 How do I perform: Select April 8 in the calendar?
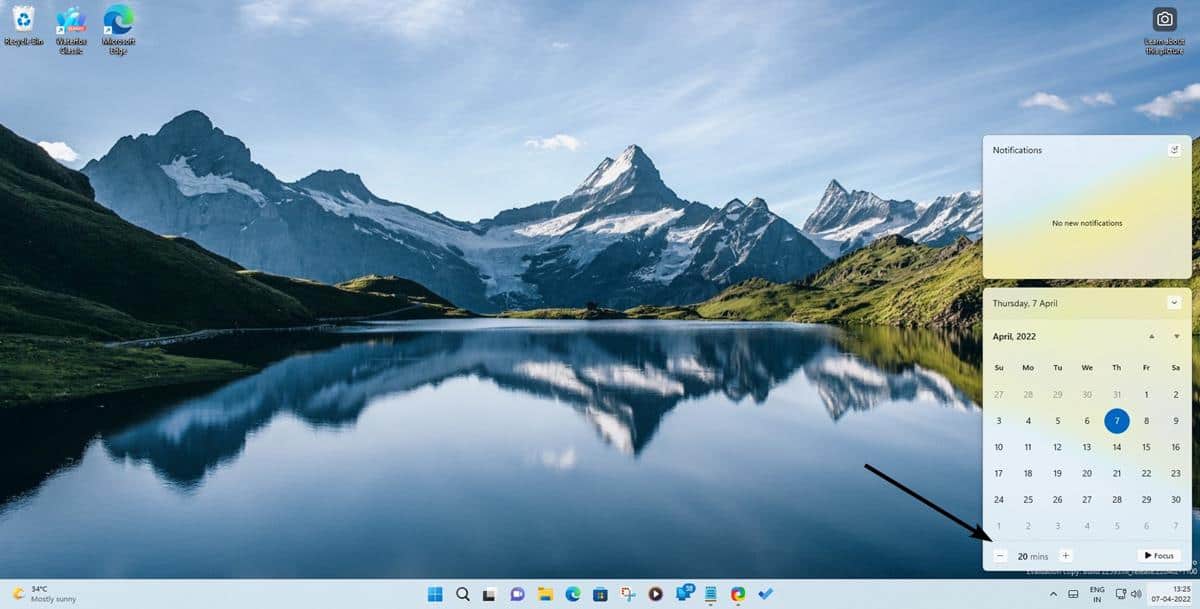pos(1146,421)
